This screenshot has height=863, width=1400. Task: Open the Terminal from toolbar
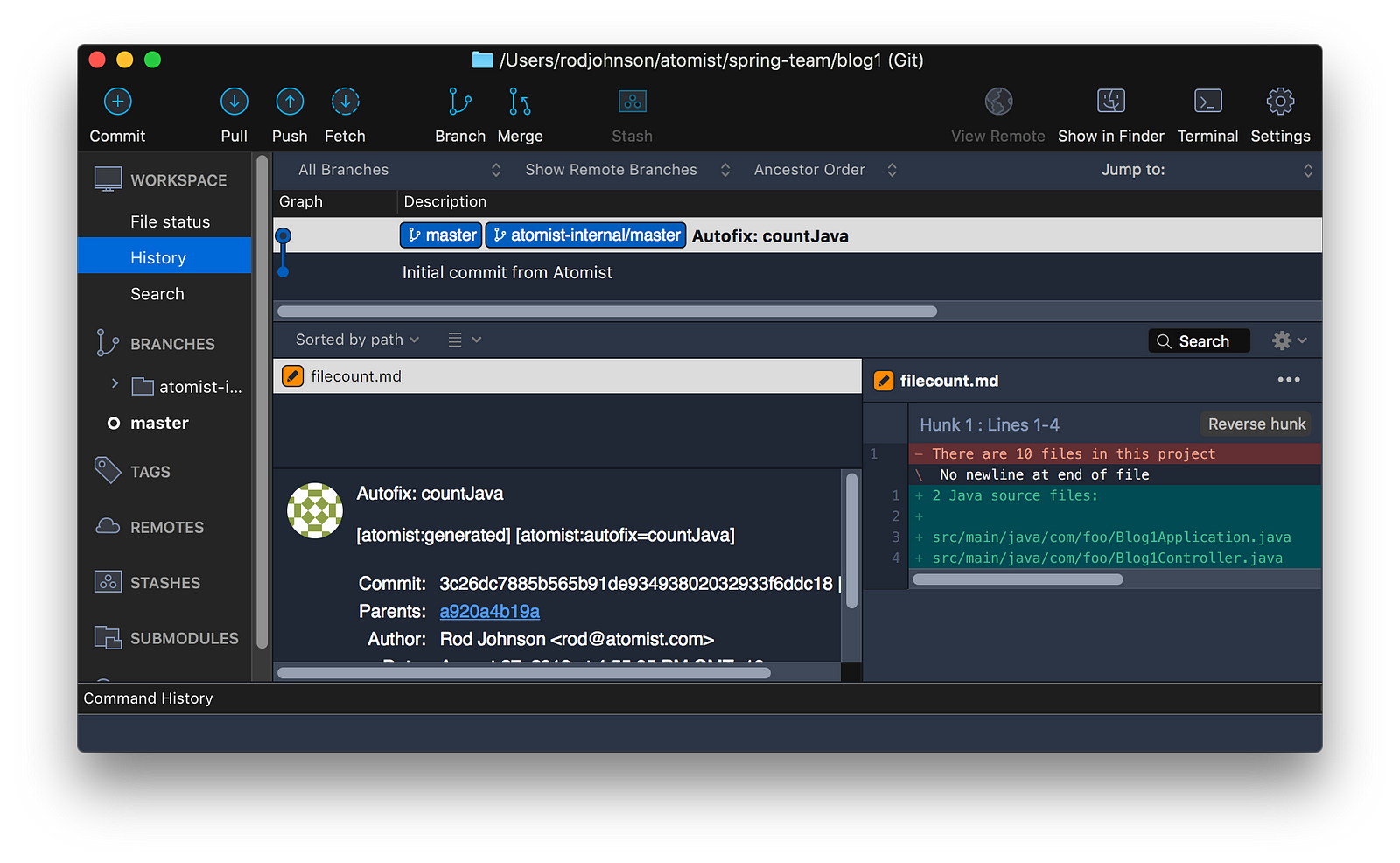click(x=1208, y=102)
